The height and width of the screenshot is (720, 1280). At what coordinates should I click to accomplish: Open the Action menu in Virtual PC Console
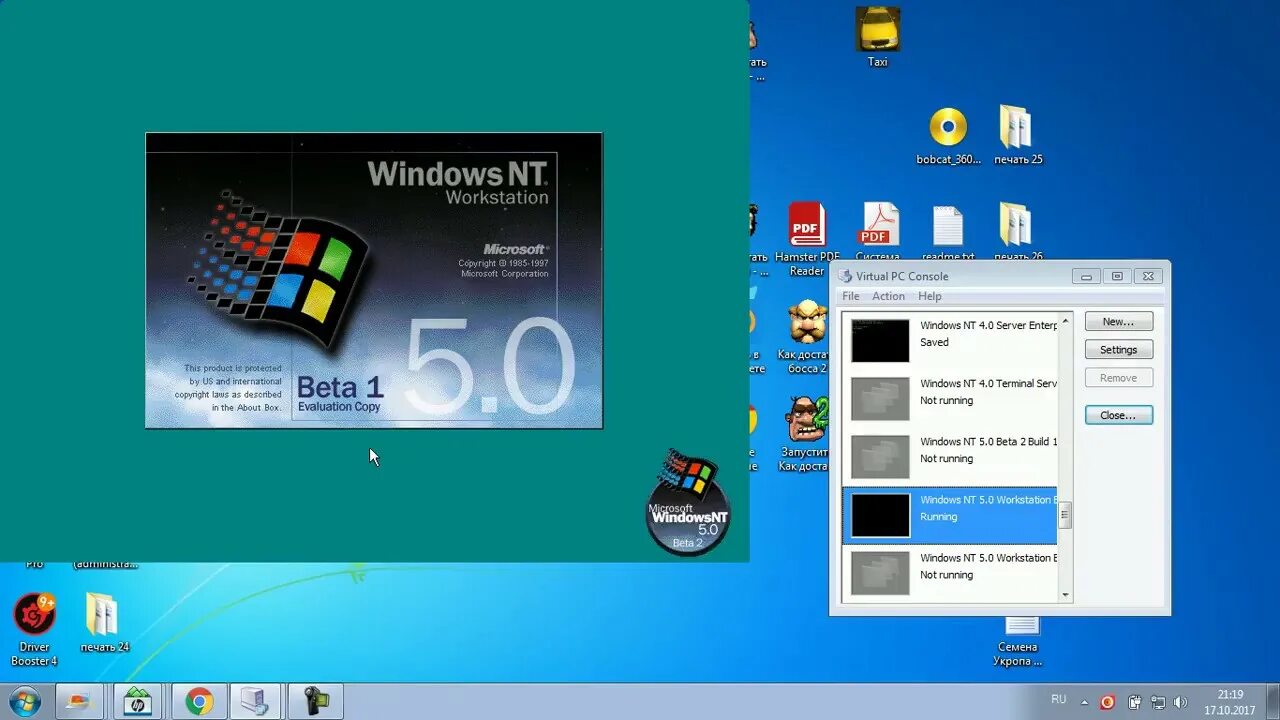coord(888,296)
